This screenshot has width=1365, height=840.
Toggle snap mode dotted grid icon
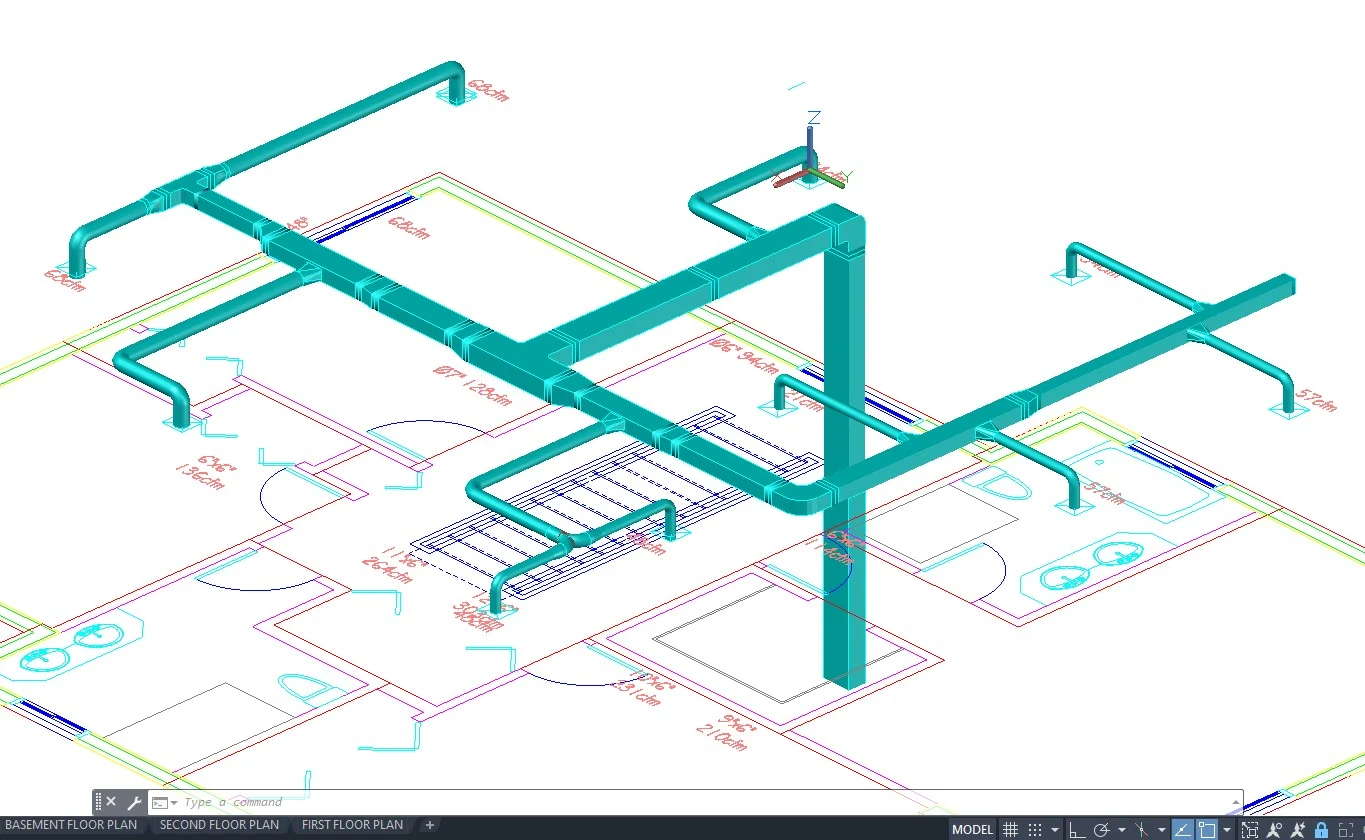1035,830
